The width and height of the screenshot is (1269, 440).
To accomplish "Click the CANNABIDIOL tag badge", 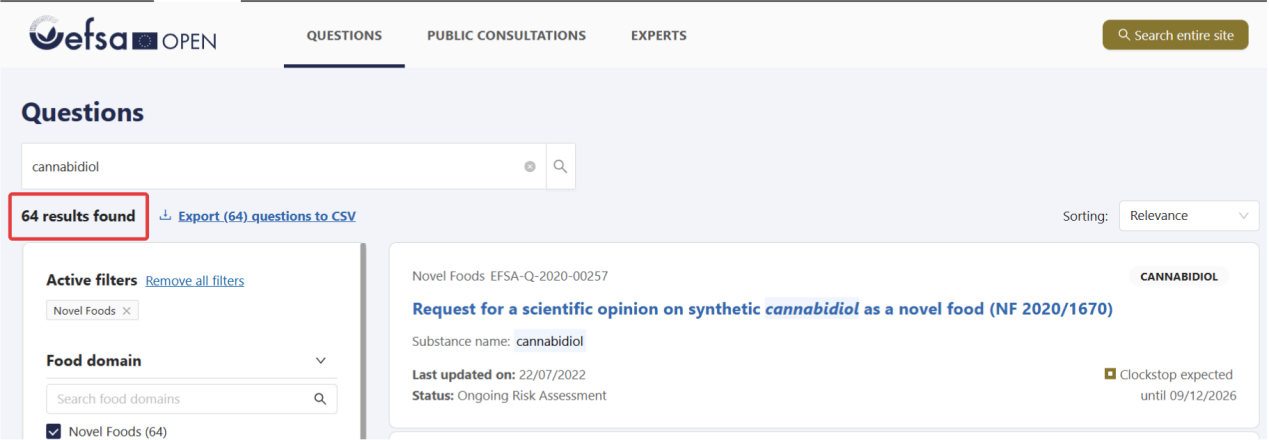I will 1178,277.
